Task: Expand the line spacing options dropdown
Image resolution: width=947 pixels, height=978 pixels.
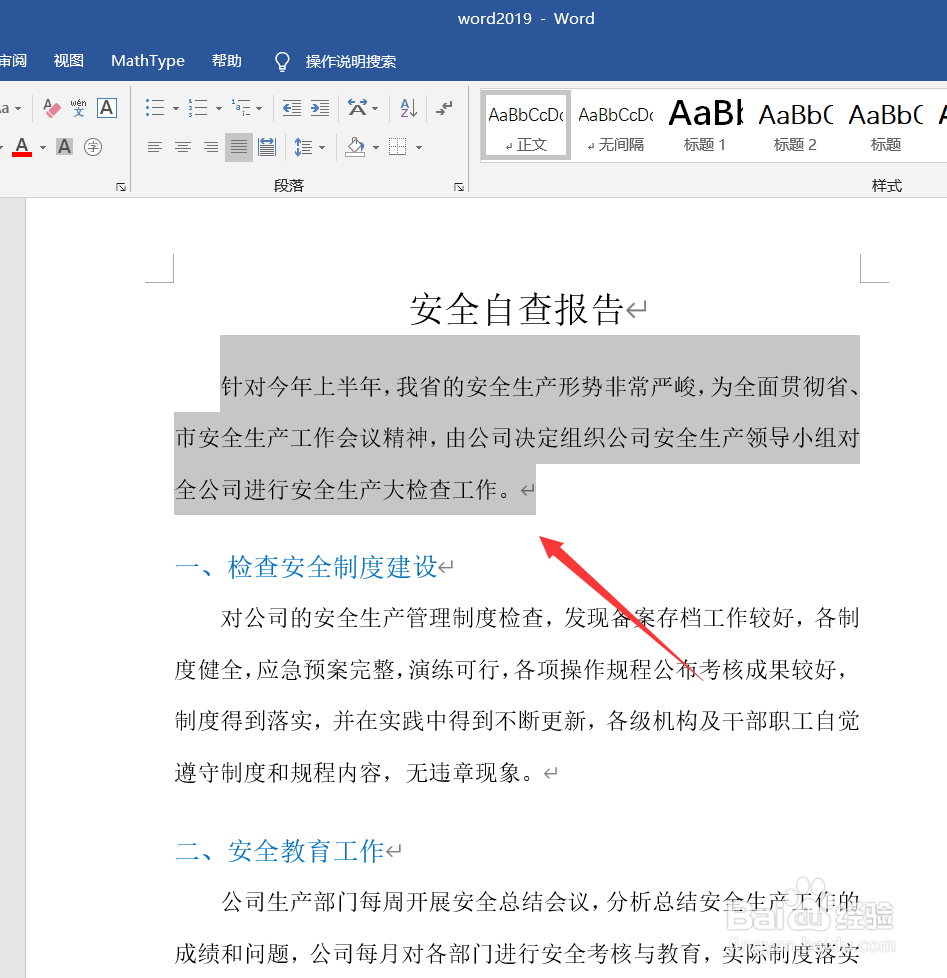Action: click(x=322, y=147)
